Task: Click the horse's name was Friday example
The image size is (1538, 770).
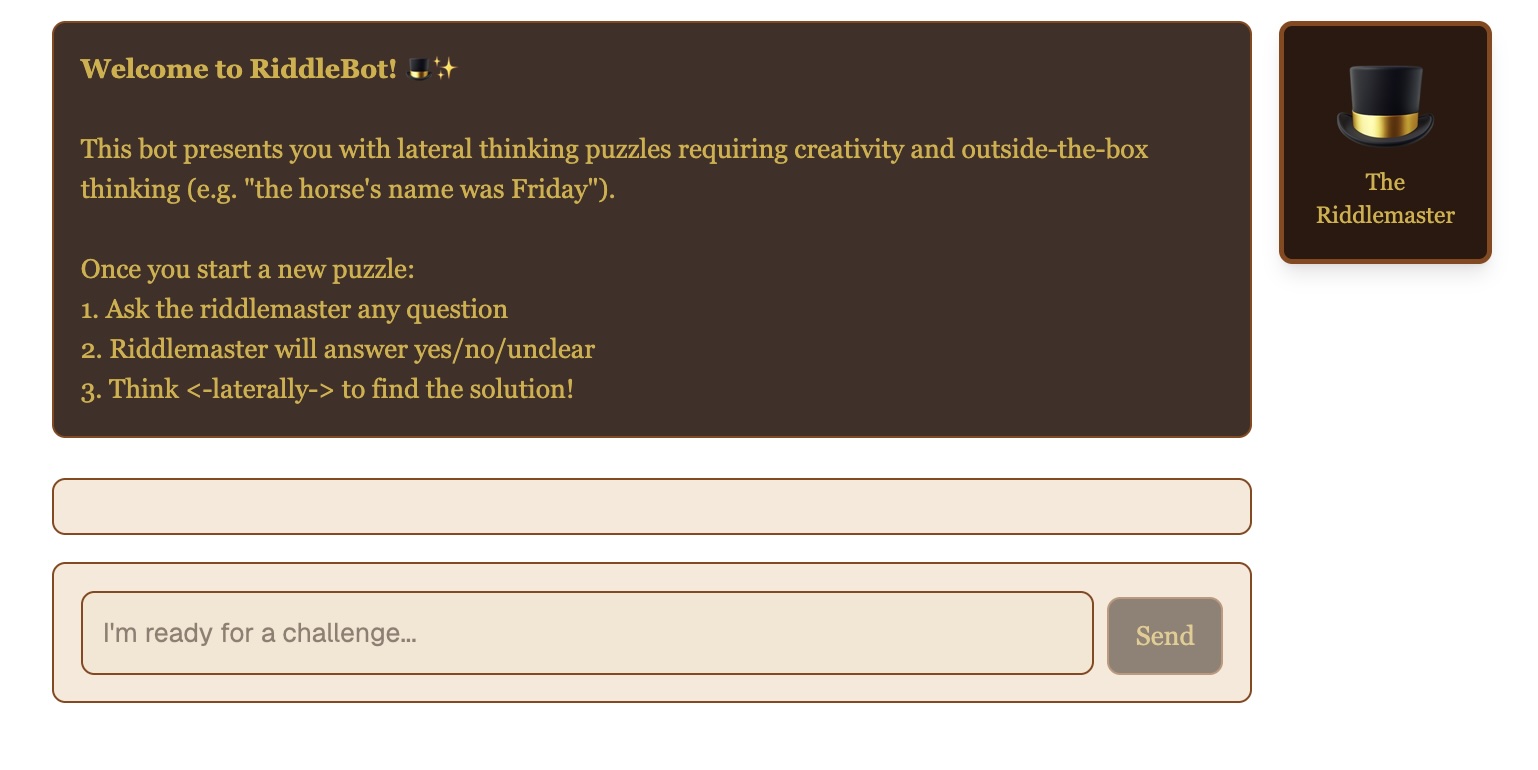Action: coord(431,189)
